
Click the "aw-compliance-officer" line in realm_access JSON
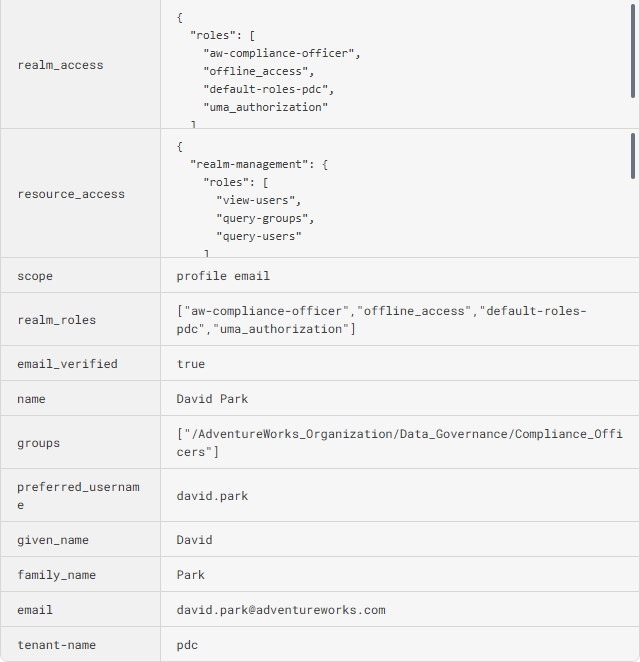pyautogui.click(x=281, y=53)
